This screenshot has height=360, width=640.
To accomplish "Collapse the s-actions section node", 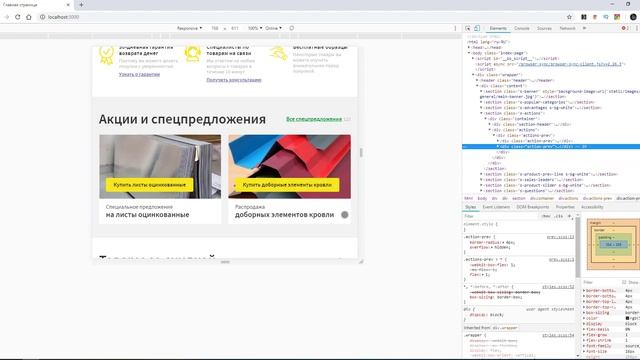I will (481, 113).
